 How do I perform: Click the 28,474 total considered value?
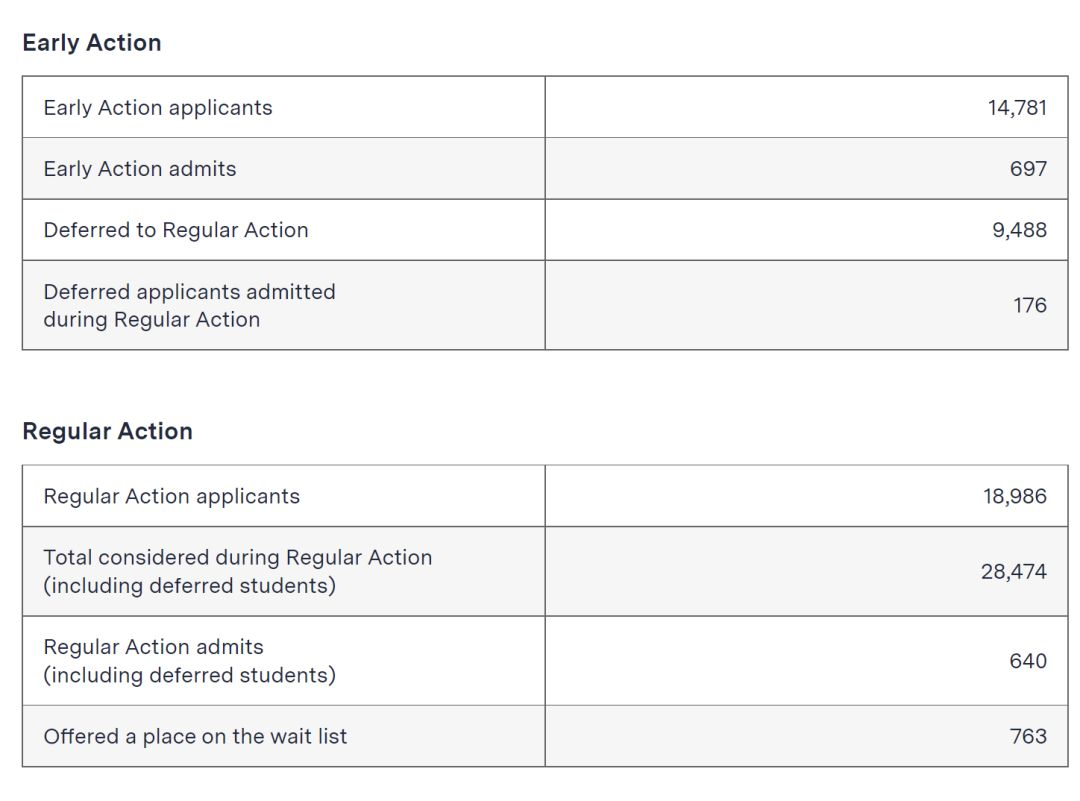1013,572
